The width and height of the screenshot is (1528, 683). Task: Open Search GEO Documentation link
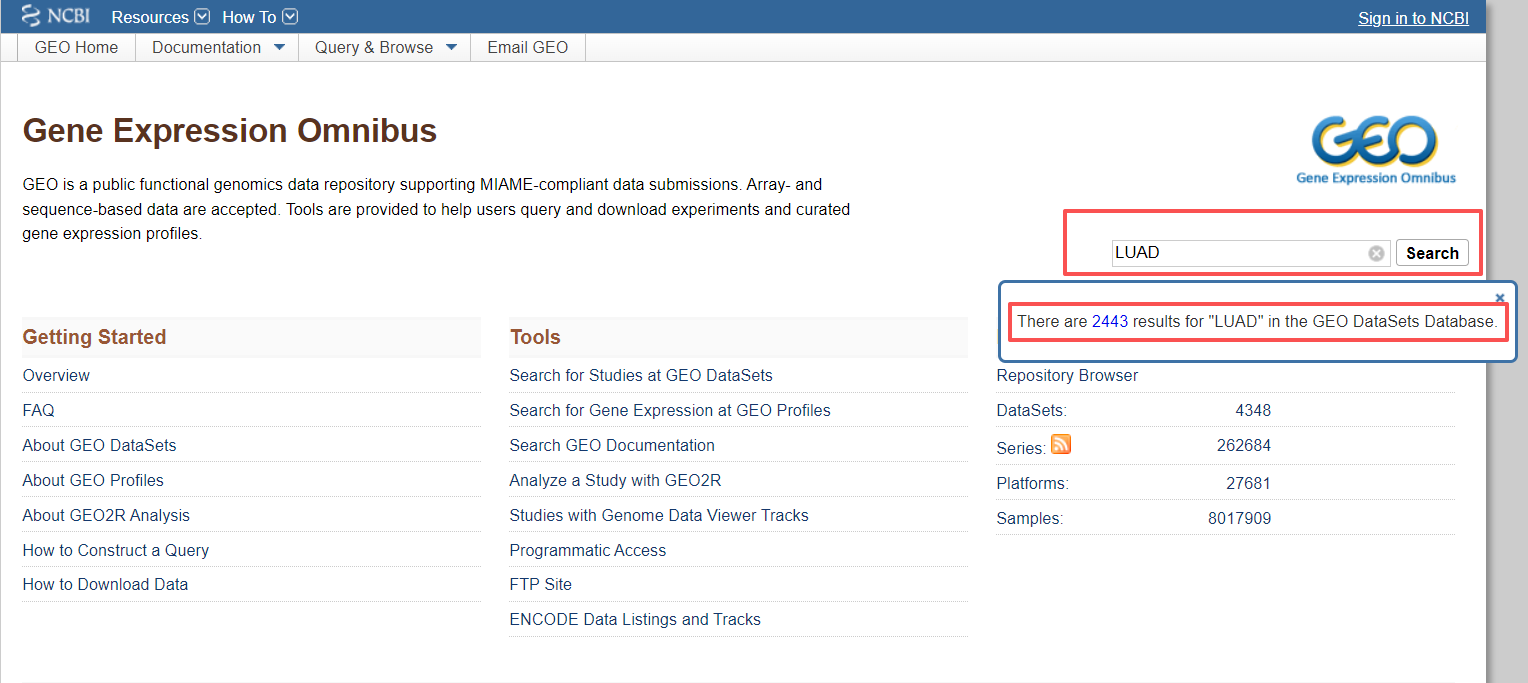point(612,445)
